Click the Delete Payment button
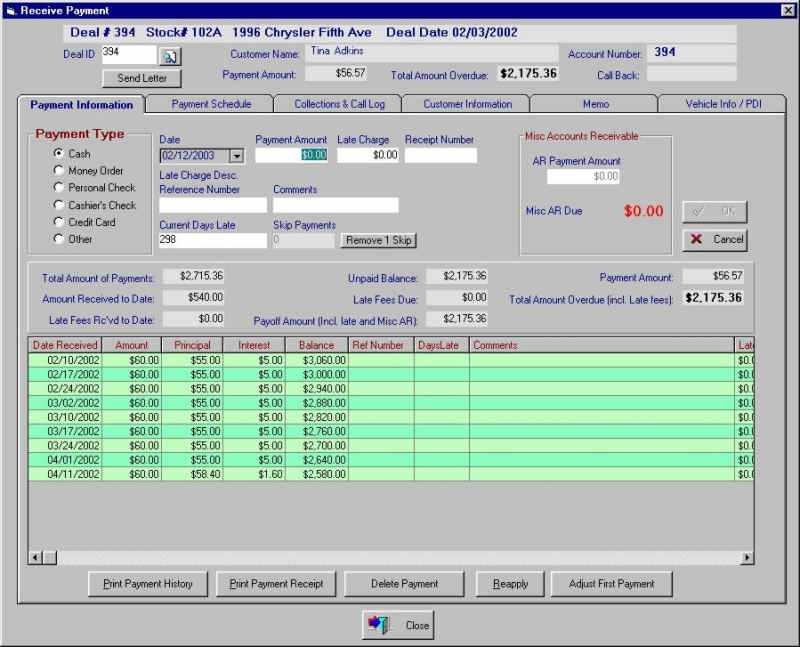The height and width of the screenshot is (647, 800). (404, 584)
